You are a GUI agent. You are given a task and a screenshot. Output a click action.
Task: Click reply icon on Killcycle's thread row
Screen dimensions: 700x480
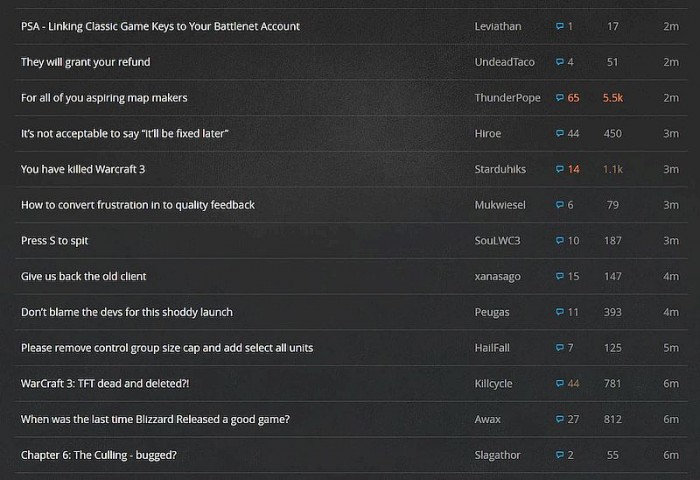pos(560,383)
